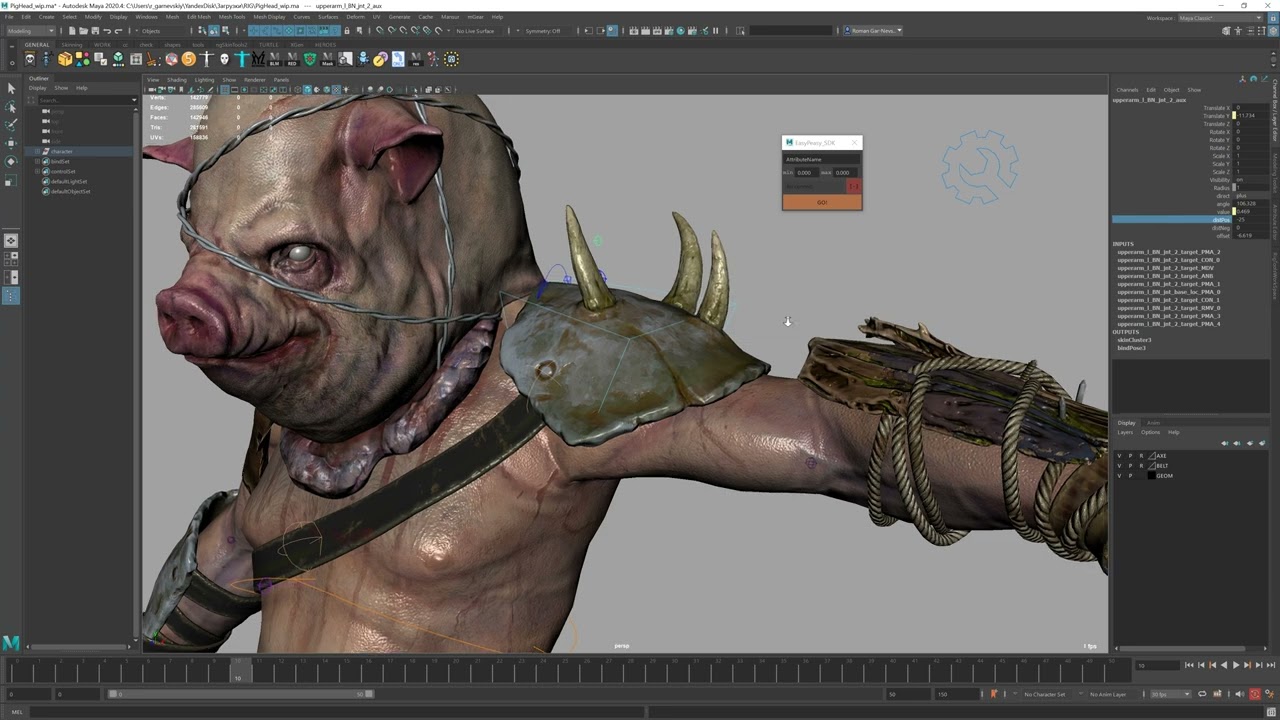The height and width of the screenshot is (720, 1280).
Task: Switch to the Skinning shelf tab
Action: [71, 45]
